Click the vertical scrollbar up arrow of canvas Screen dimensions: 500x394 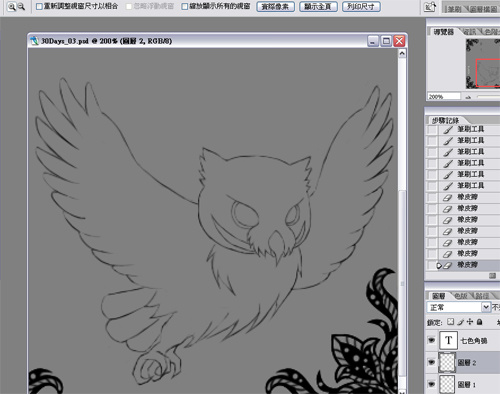point(402,53)
